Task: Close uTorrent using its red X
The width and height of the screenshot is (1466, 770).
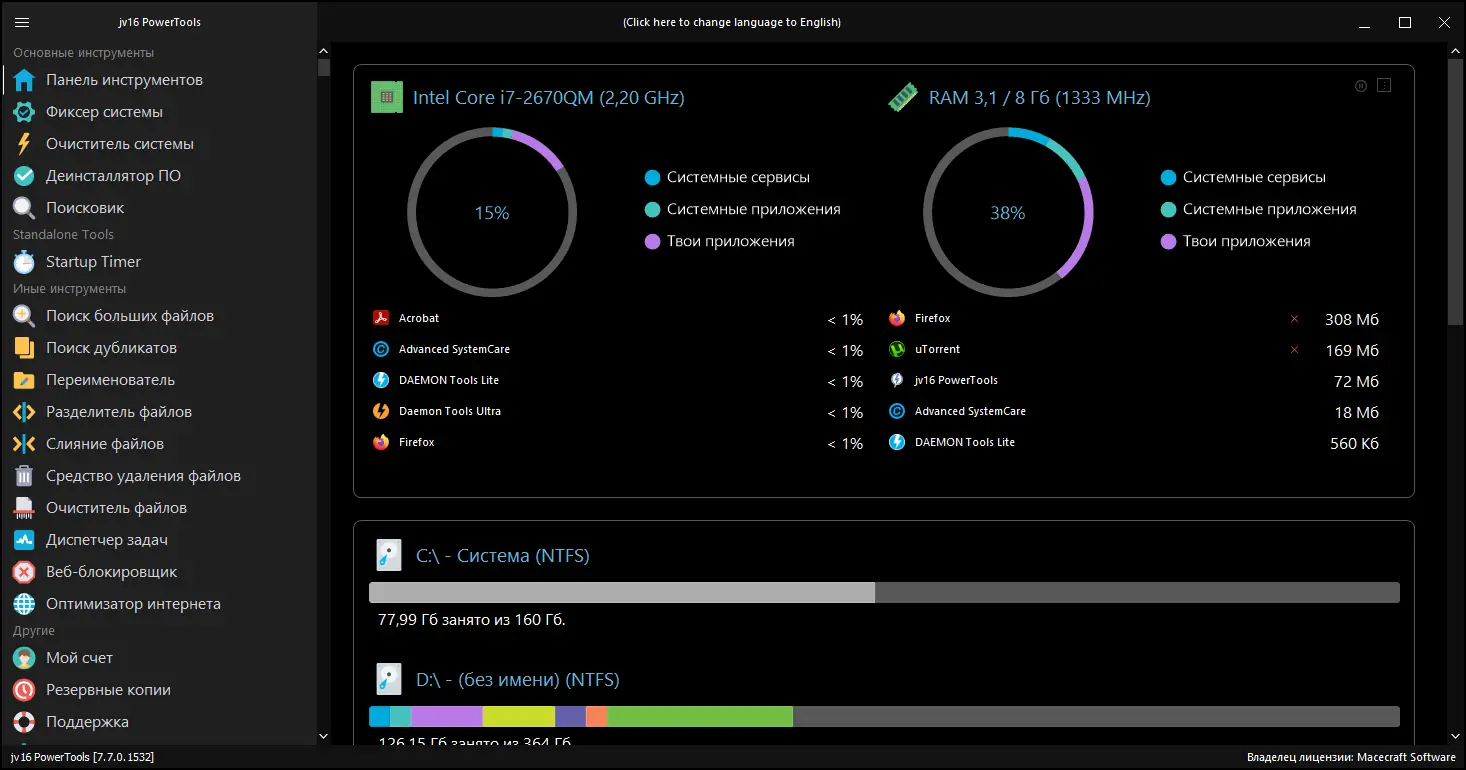Action: coord(1295,350)
